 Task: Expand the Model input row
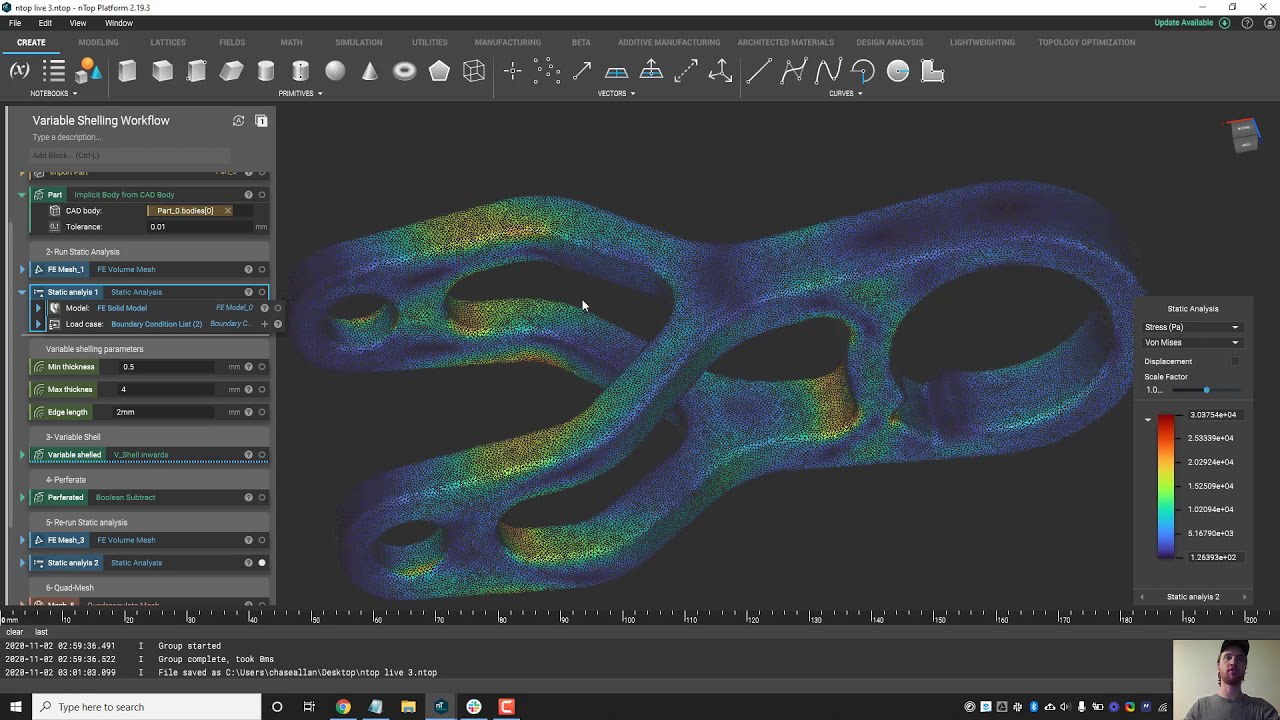39,308
